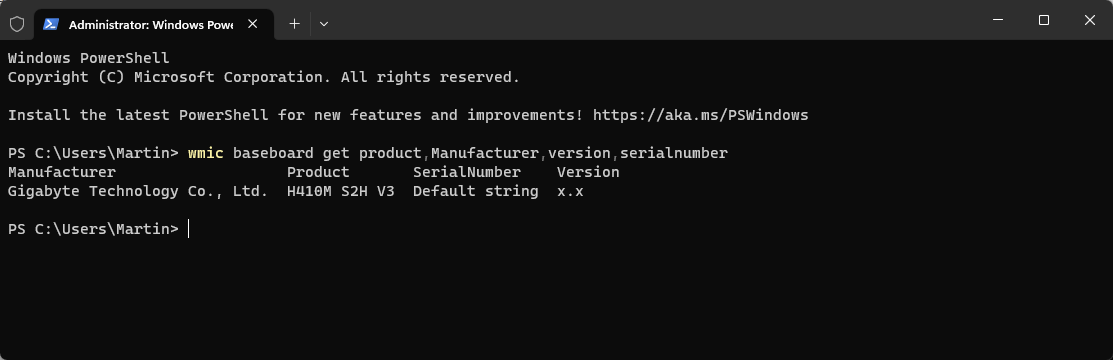This screenshot has width=1113, height=360.
Task: Click the yellow wmic command word
Action: pos(206,153)
